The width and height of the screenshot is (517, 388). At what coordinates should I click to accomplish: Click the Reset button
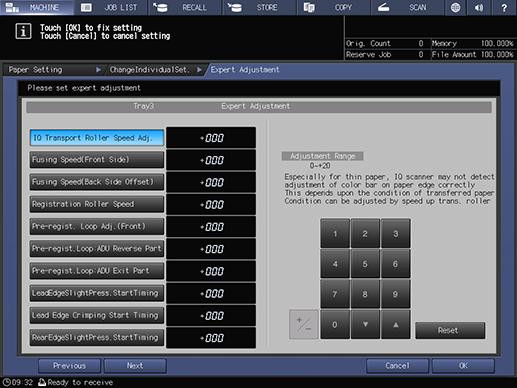(x=450, y=330)
